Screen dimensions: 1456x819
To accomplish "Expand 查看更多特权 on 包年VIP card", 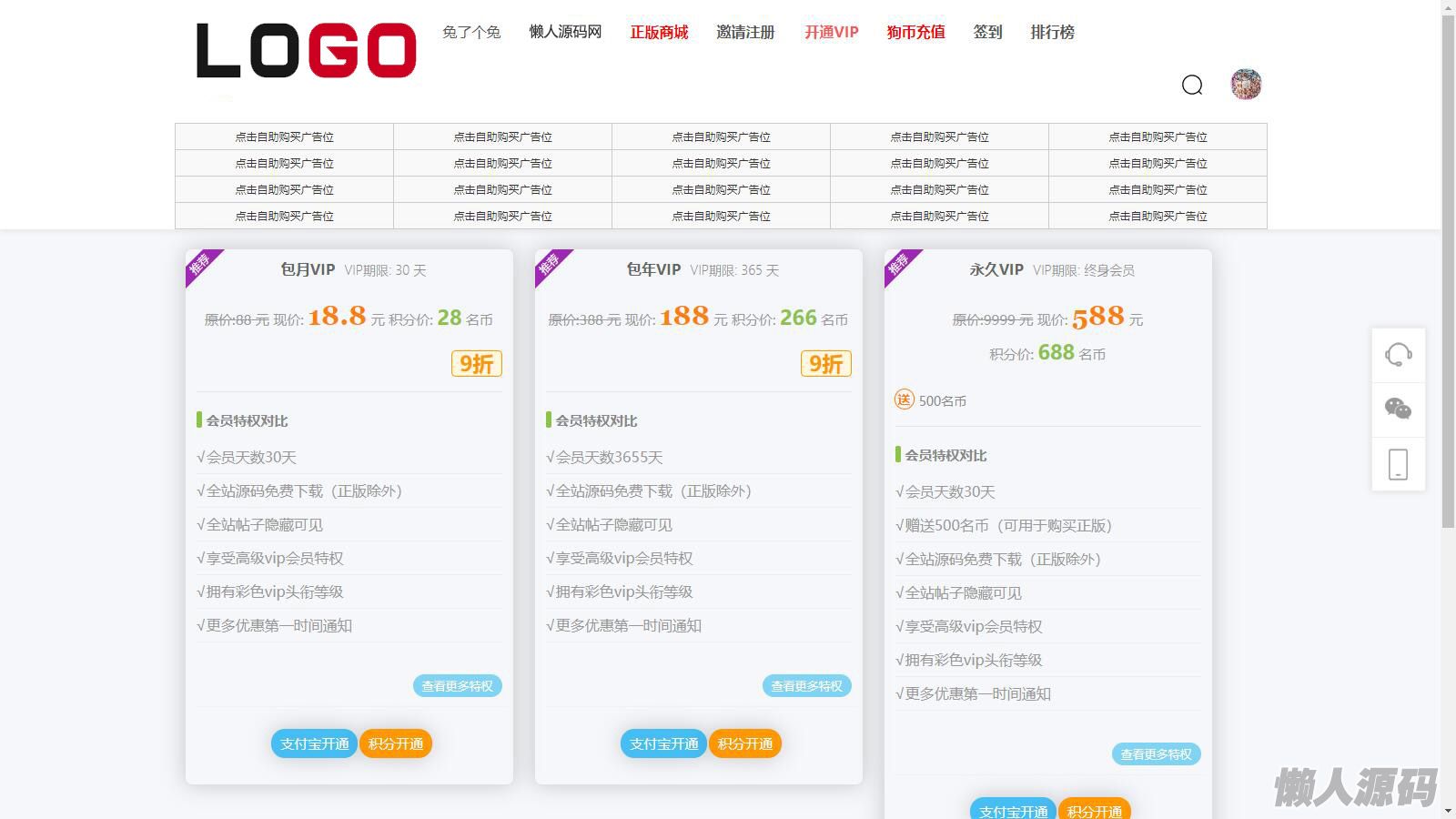I will click(806, 686).
